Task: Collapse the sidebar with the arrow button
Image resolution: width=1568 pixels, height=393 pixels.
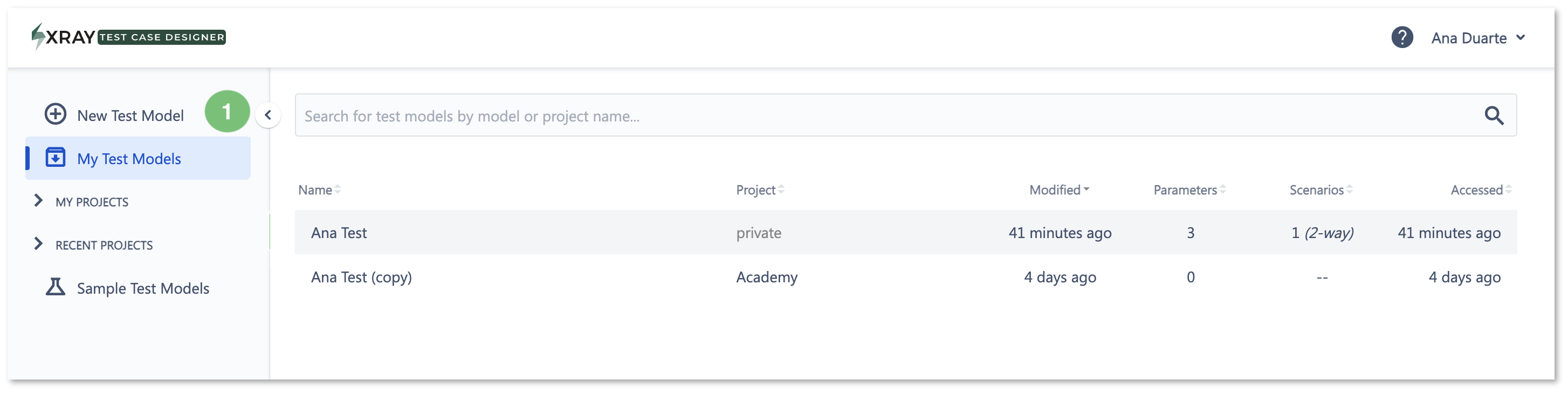Action: pos(268,115)
